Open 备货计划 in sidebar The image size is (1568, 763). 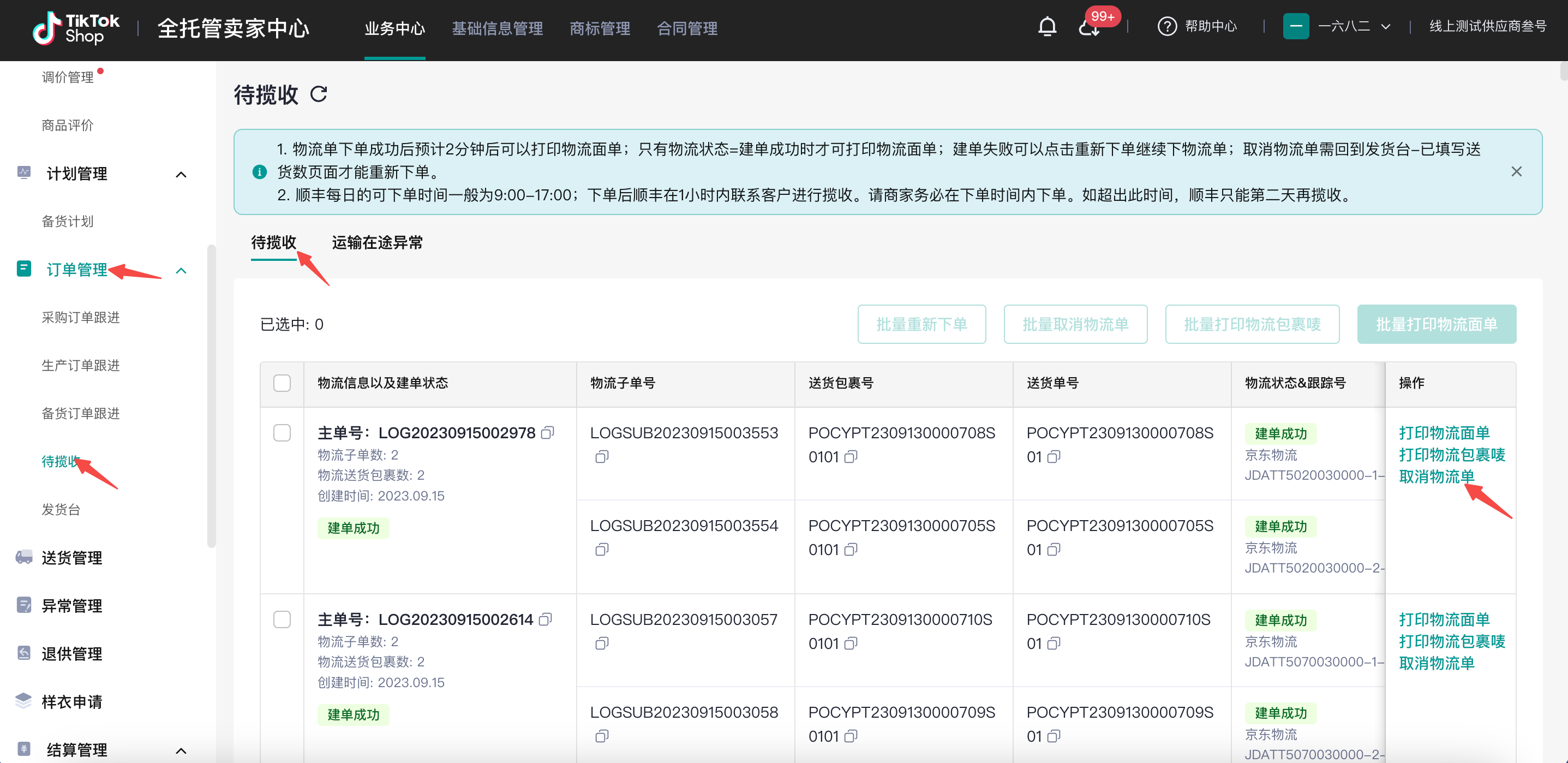[x=68, y=221]
